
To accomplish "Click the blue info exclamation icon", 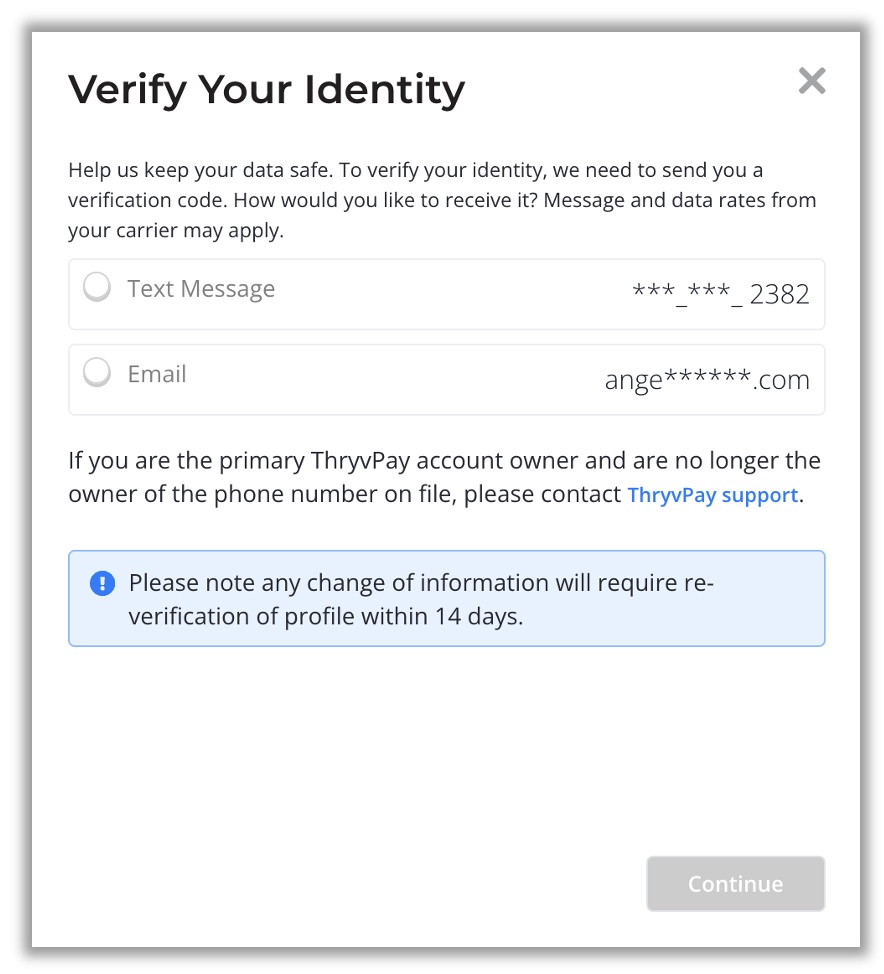I will pyautogui.click(x=102, y=583).
